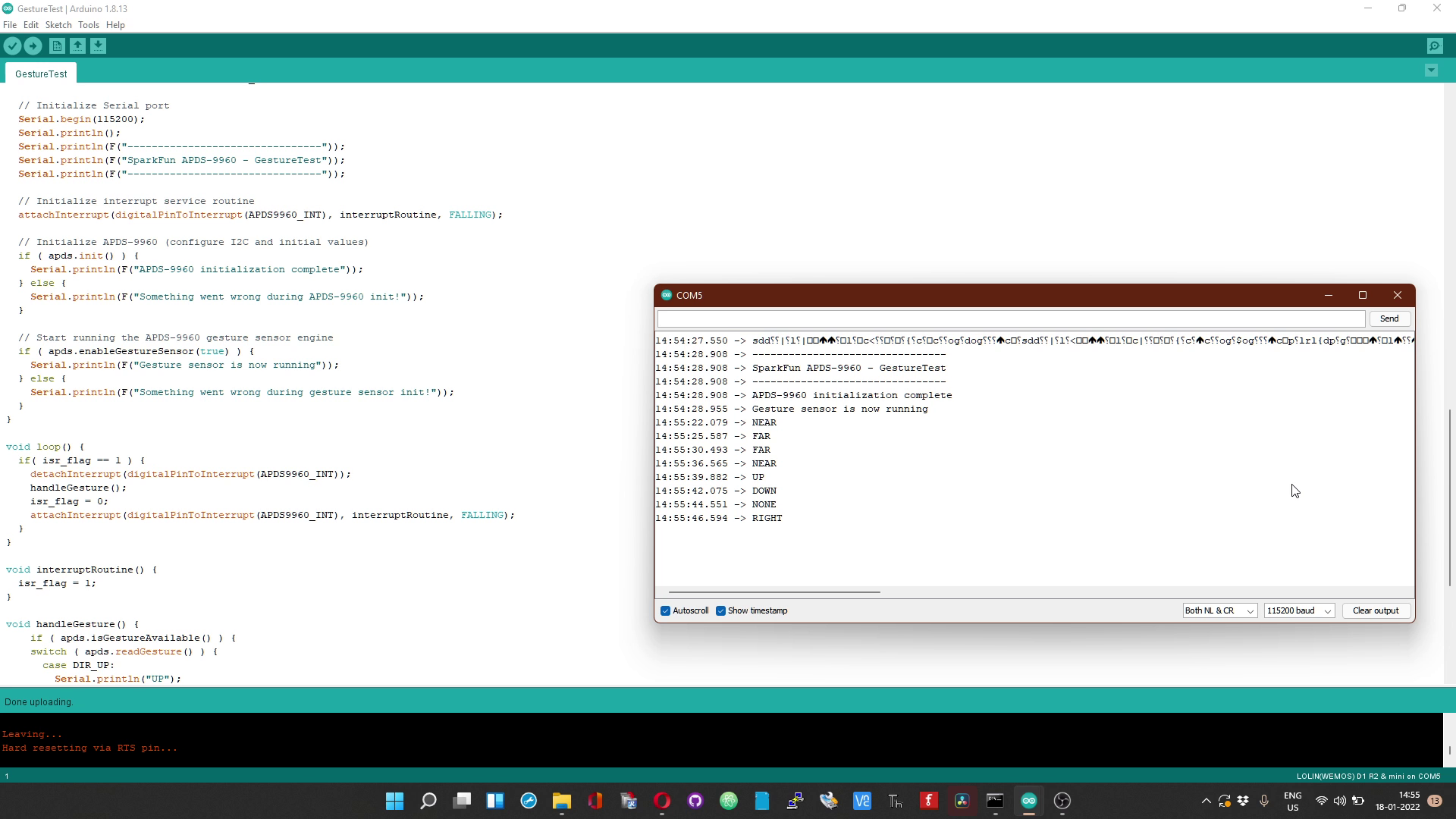The height and width of the screenshot is (819, 1456).
Task: Open Microsoft Office taskbar icon
Action: tap(595, 801)
